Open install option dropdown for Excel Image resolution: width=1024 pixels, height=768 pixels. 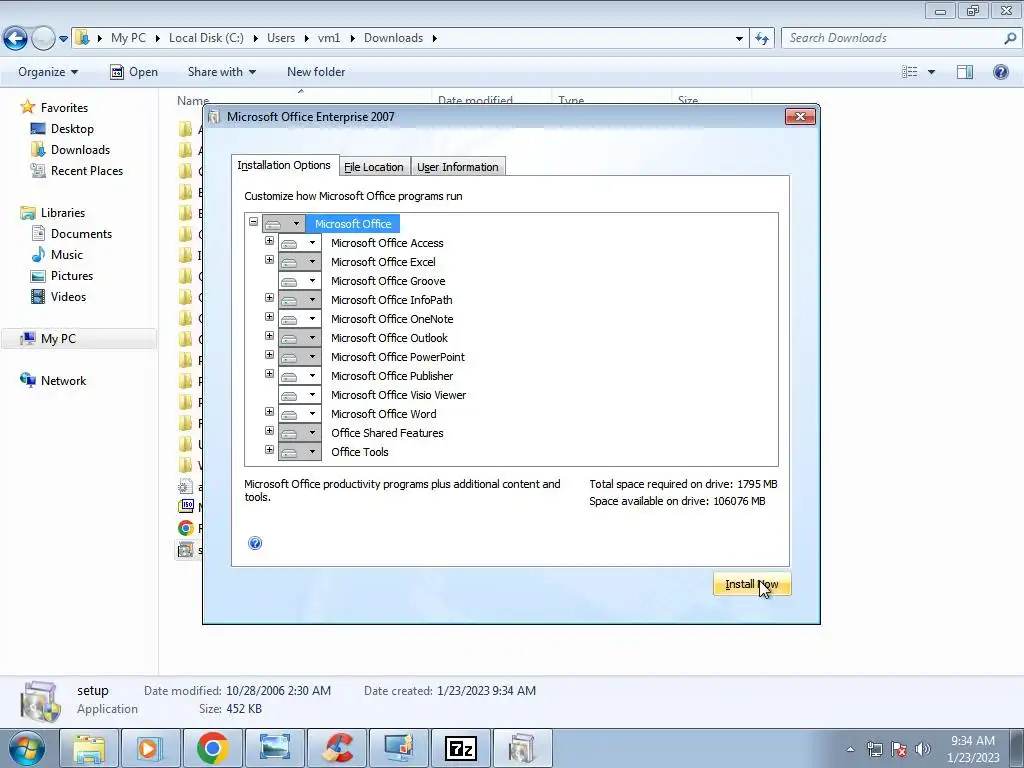tap(300, 261)
